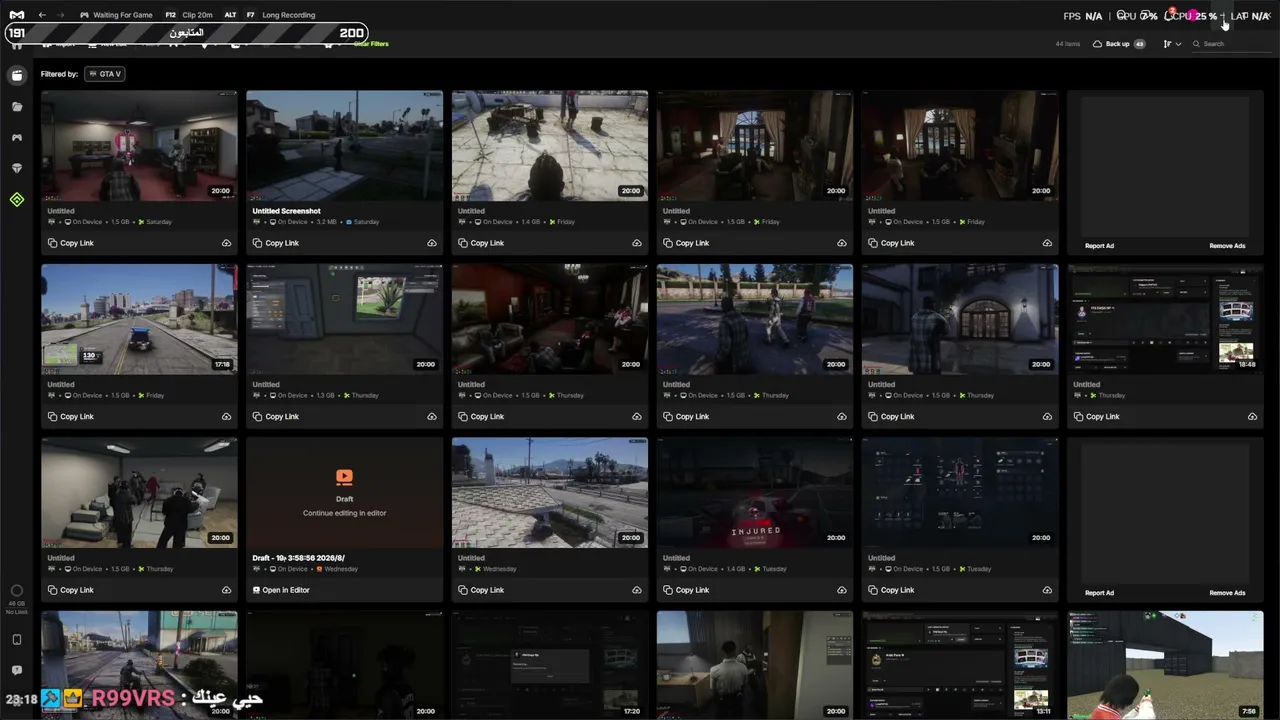Open the phone icon in the sidebar
The width and height of the screenshot is (1280, 720).
point(17,639)
